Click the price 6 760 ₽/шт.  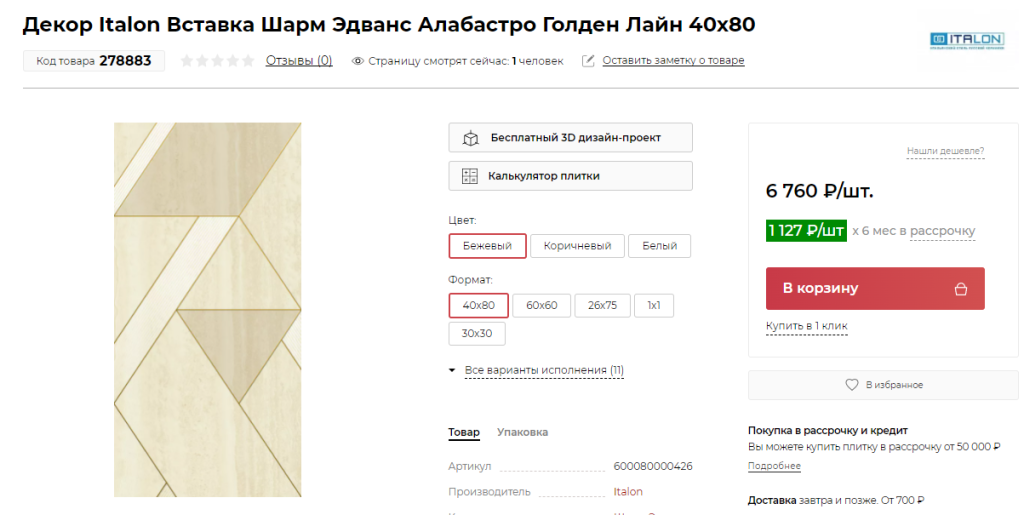(x=820, y=191)
